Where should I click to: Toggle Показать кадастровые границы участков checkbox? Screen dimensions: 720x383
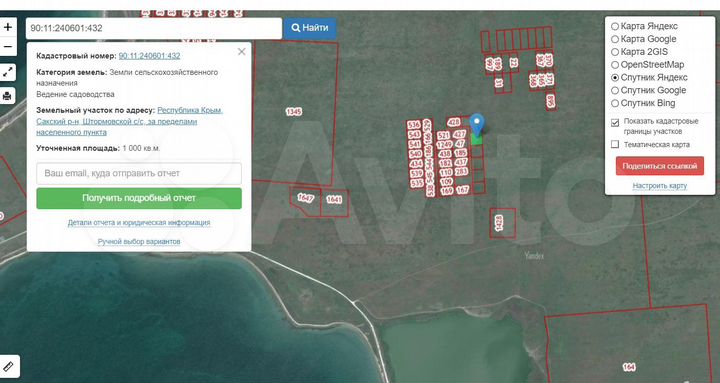615,123
